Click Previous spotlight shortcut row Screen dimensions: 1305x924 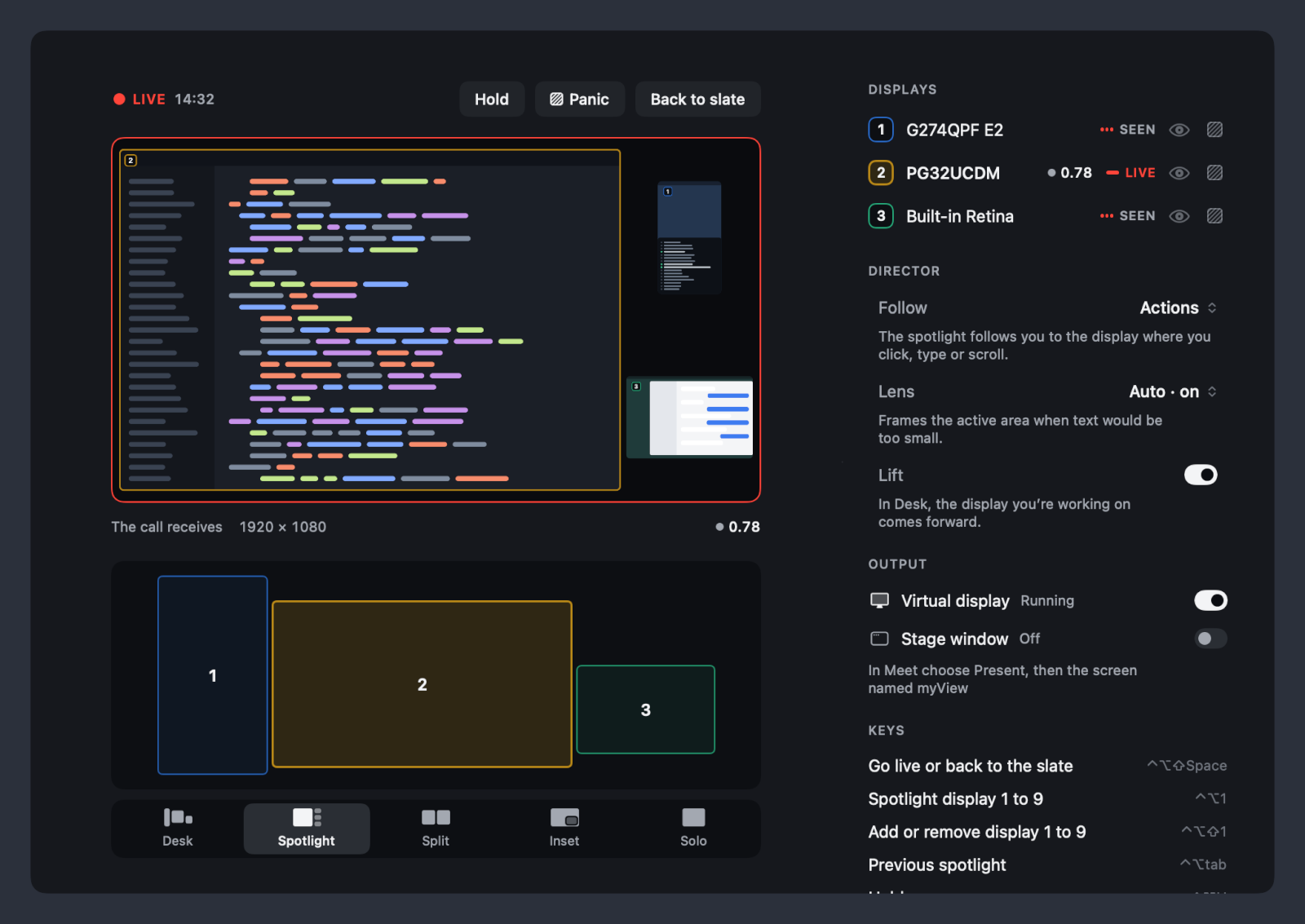point(1047,864)
